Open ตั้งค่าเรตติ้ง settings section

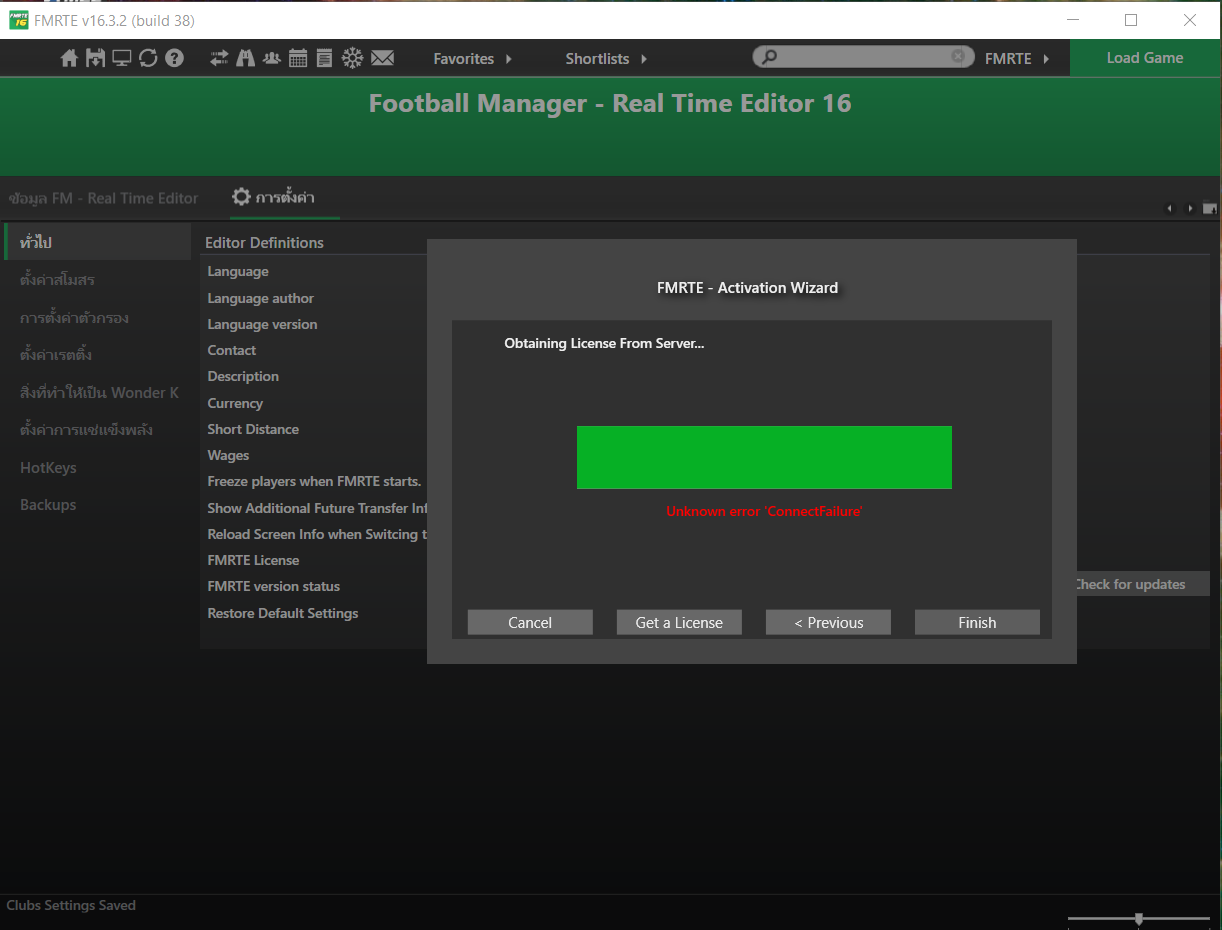(56, 355)
